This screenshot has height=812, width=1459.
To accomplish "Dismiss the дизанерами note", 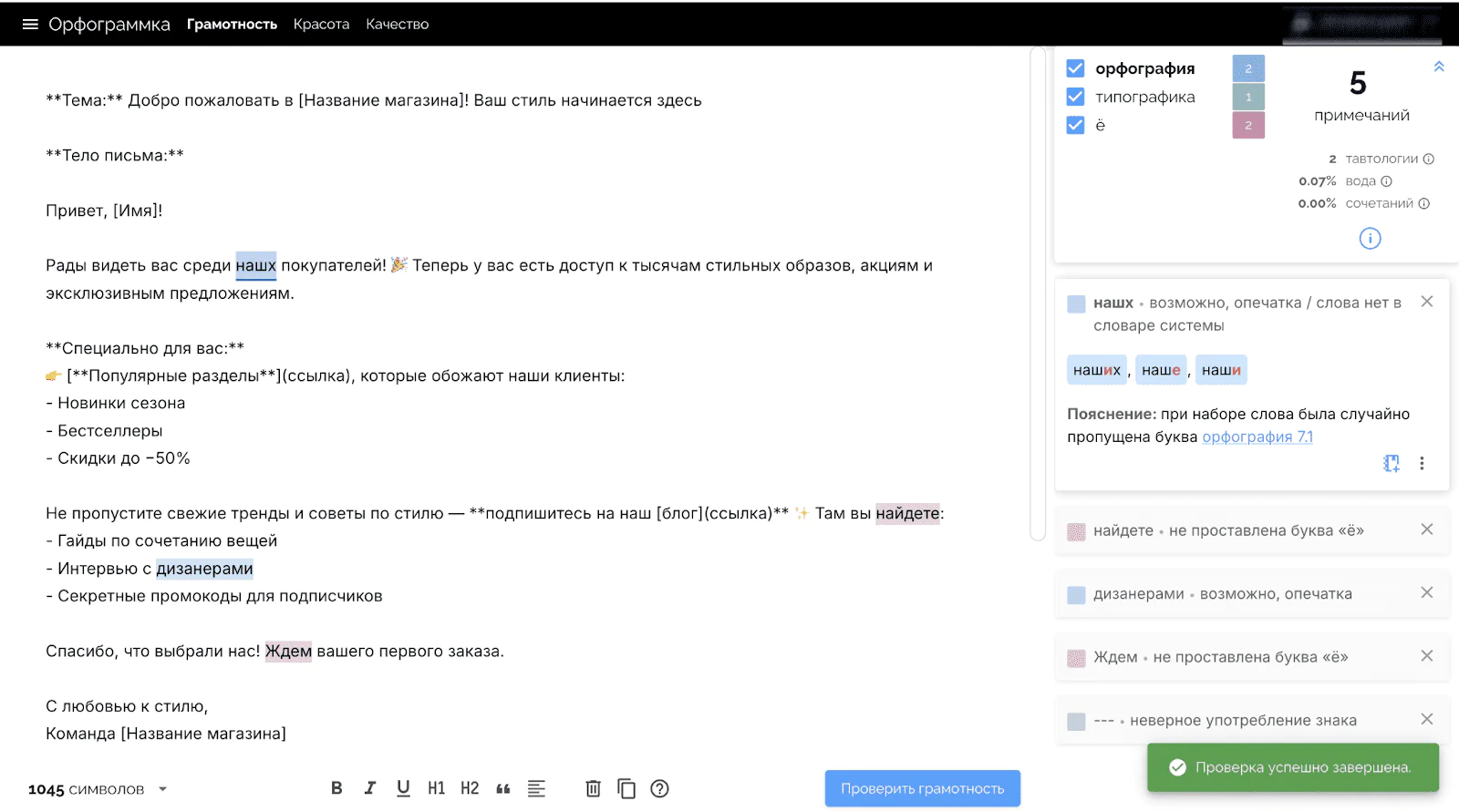I will pyautogui.click(x=1427, y=592).
